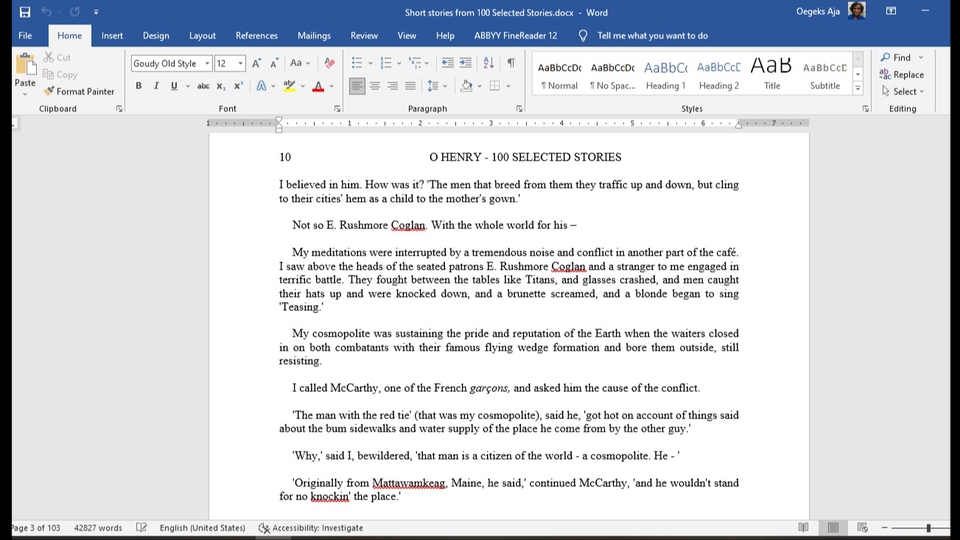This screenshot has height=540, width=960.
Task: Clear all formatting eraser icon
Action: (329, 63)
